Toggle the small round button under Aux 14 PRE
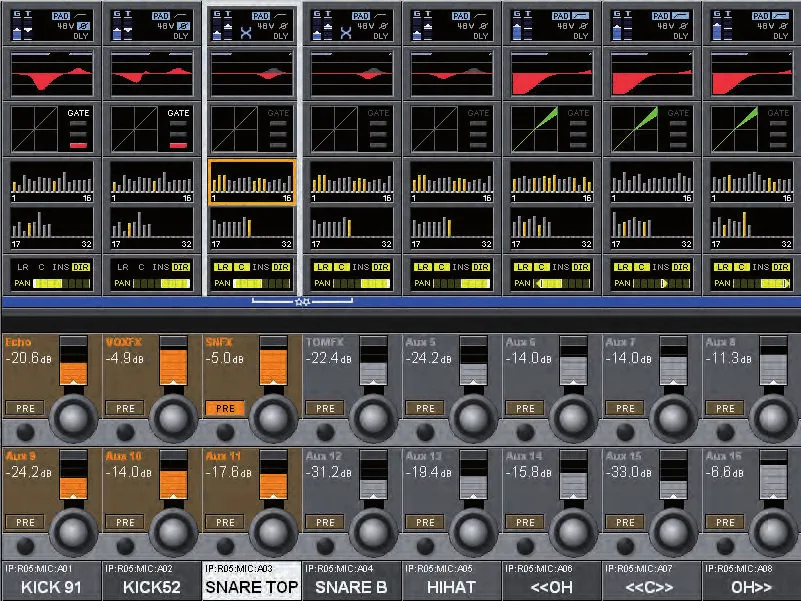This screenshot has width=801, height=601. (525, 546)
